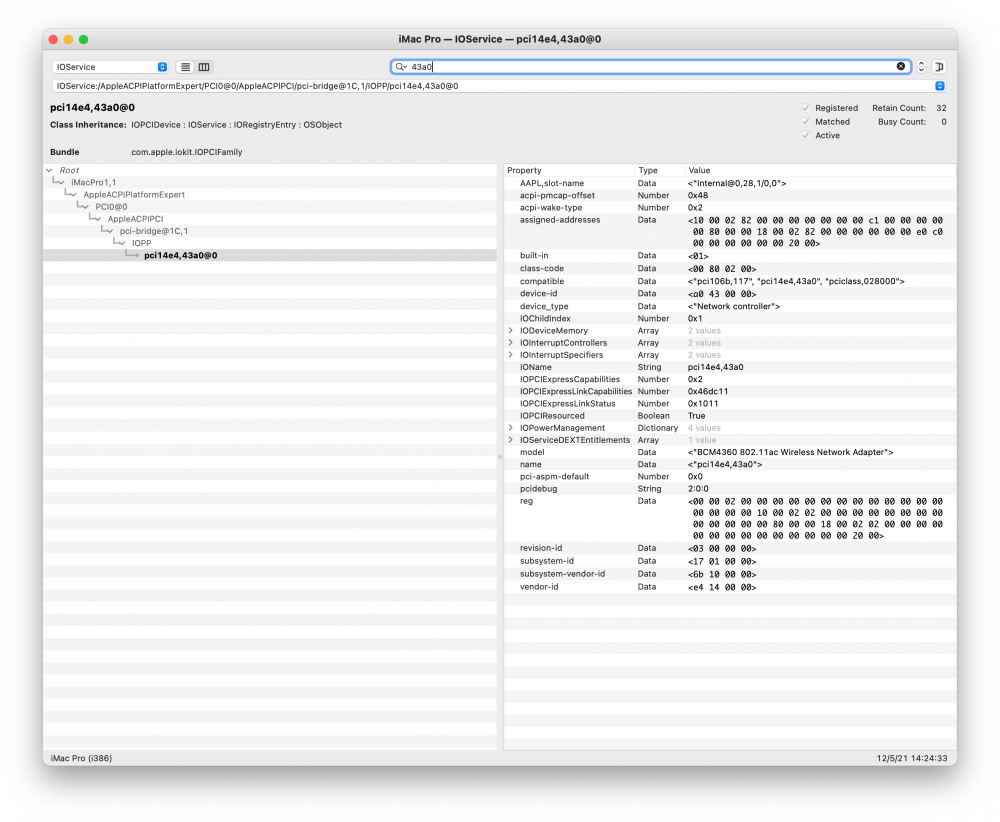Select IOPCIExpressCapabilities property
This screenshot has height=822, width=1000.
(x=730, y=379)
